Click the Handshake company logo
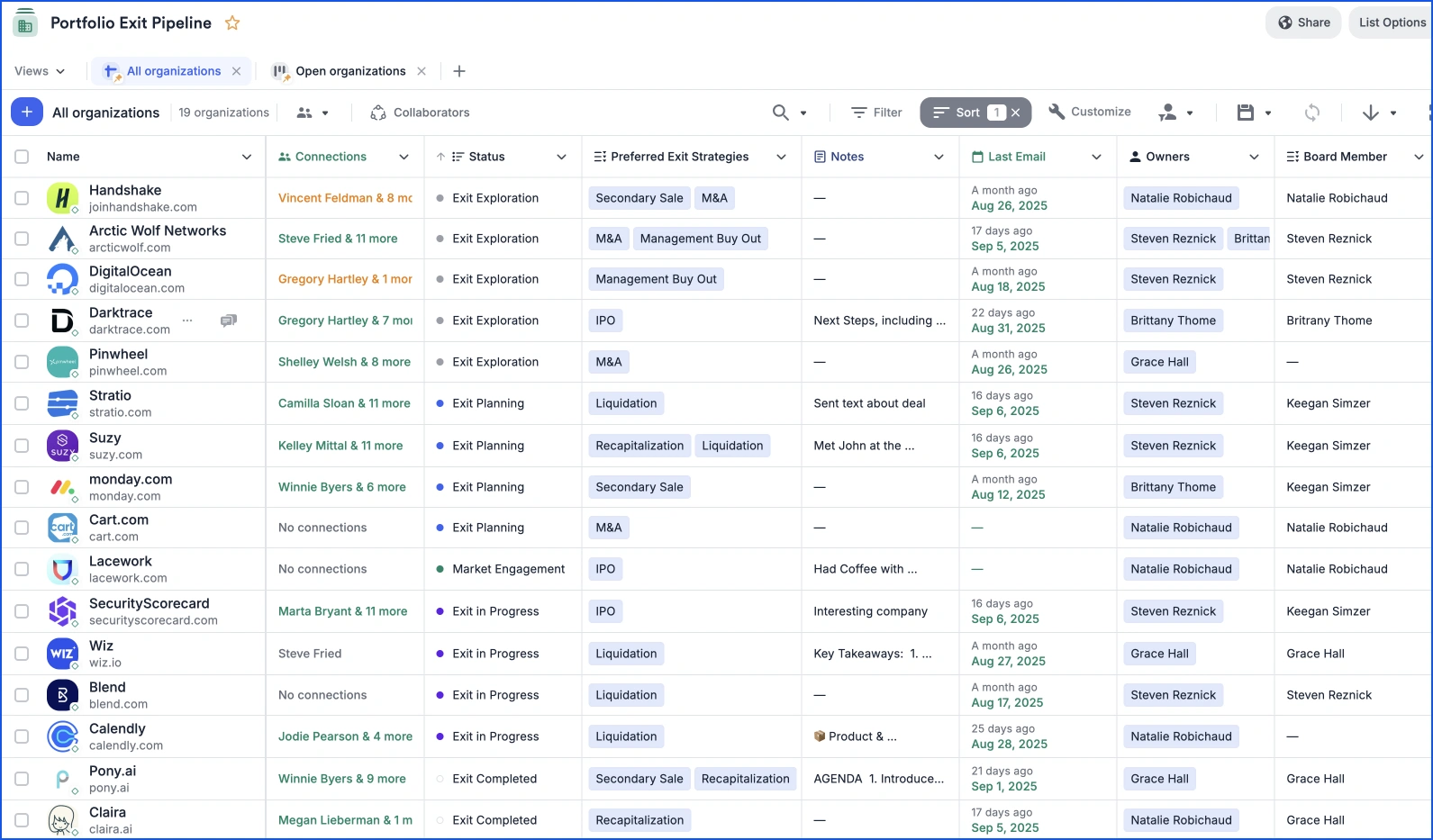Viewport: 1433px width, 840px height. 62,198
